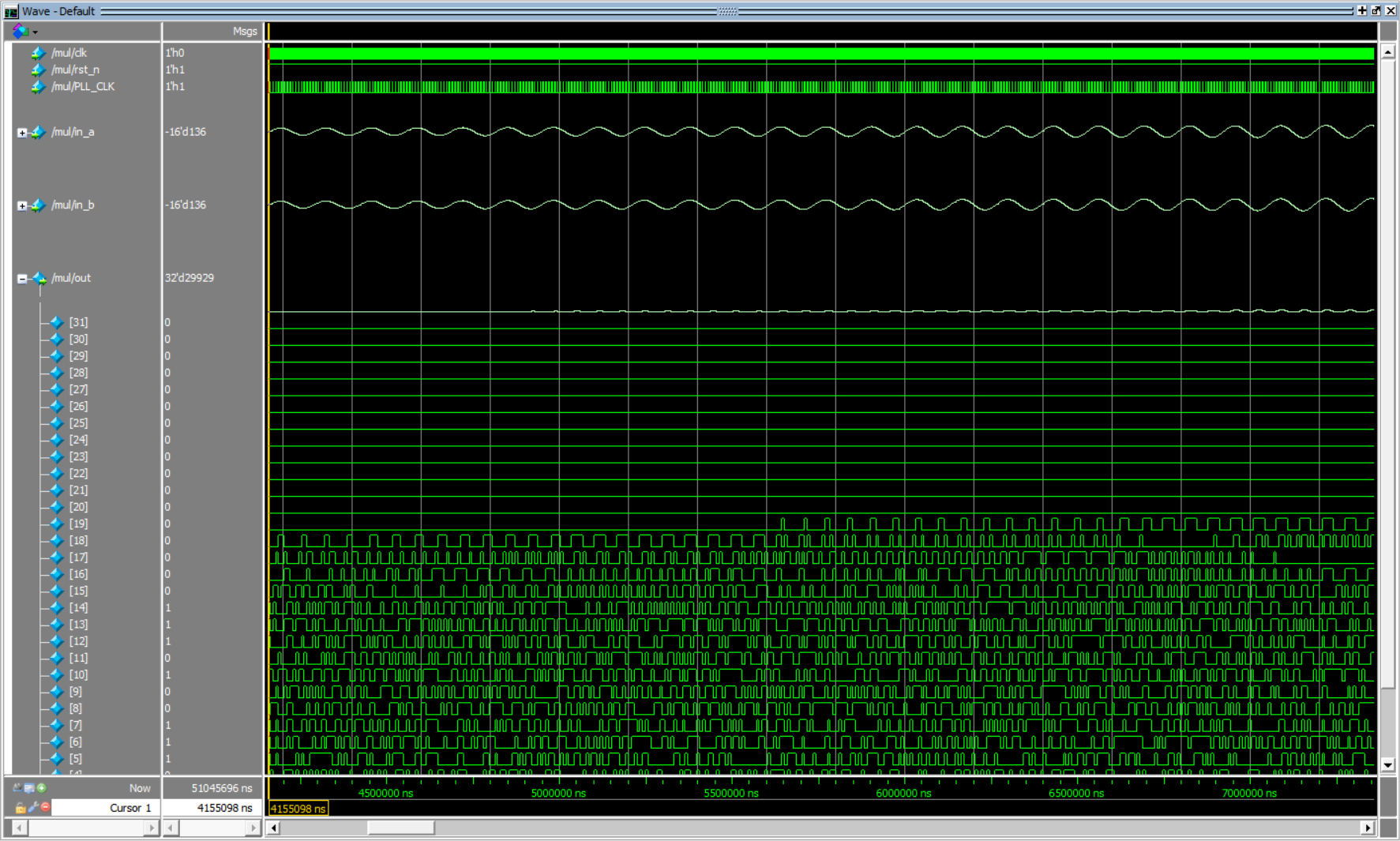The image size is (1400, 841).
Task: Click waveform scrollbar left arrow
Action: [274, 828]
